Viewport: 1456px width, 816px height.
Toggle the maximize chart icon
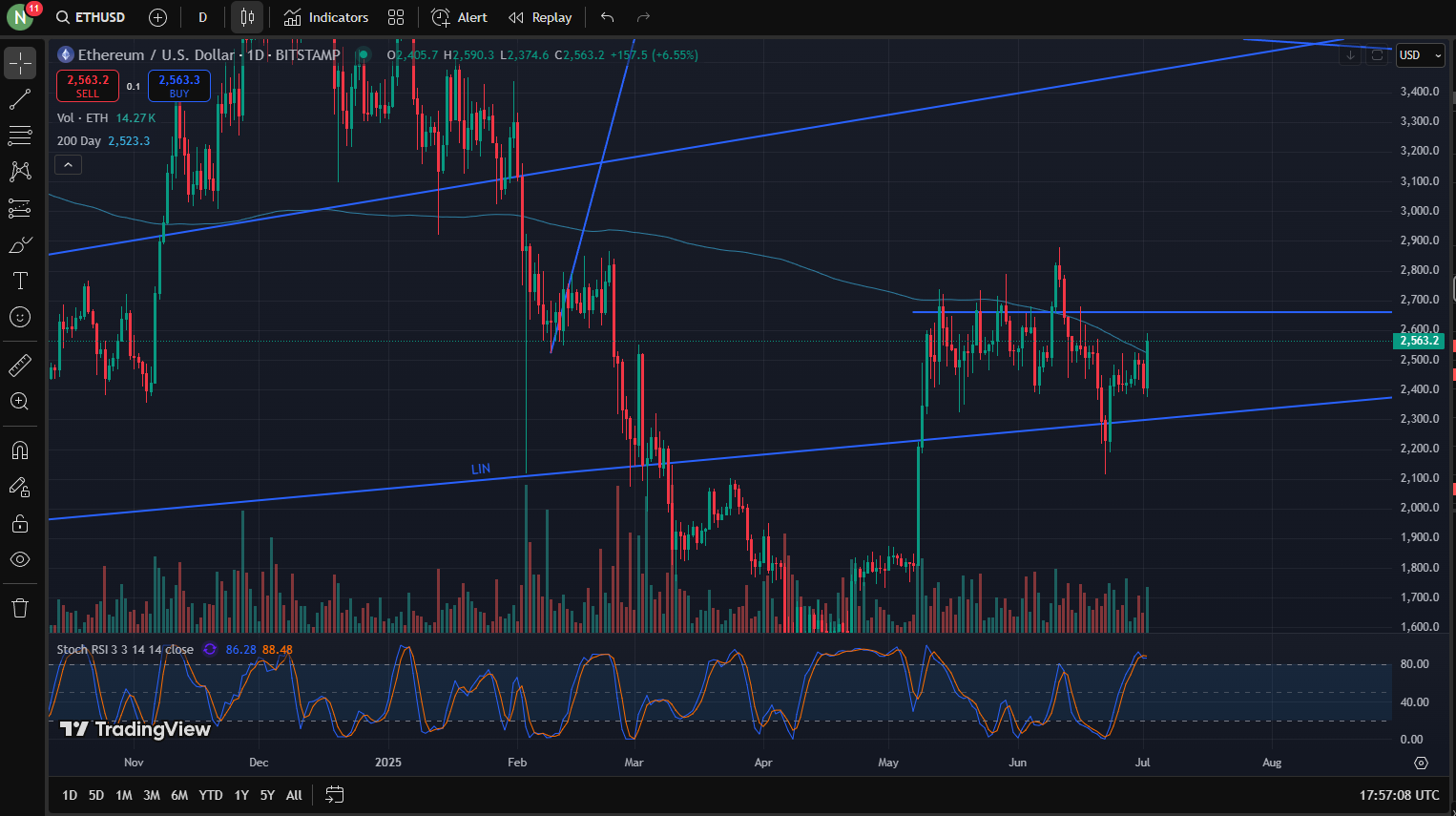click(x=1377, y=55)
